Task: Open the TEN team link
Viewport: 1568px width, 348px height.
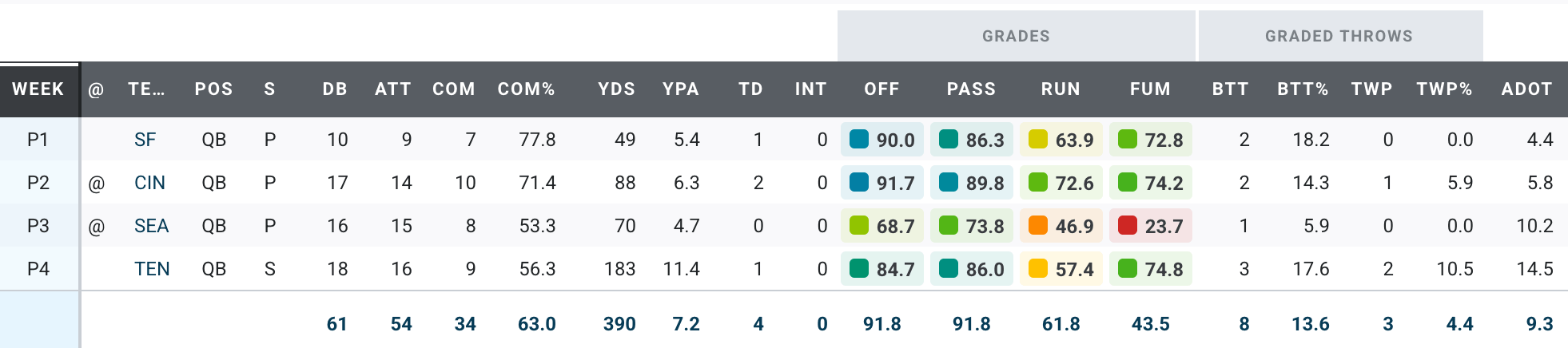Action: (x=152, y=269)
